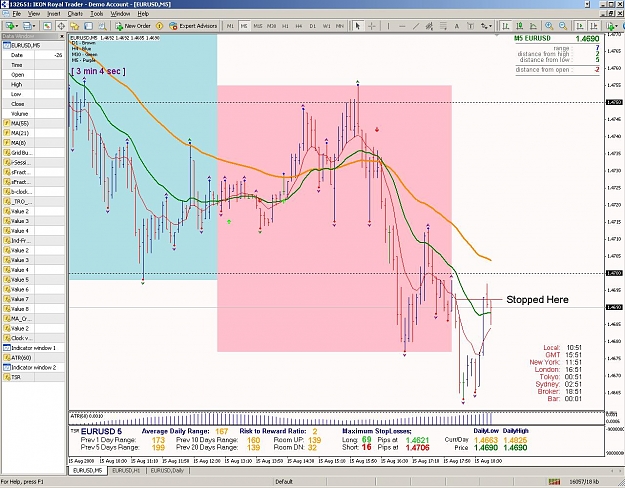Select the 'Stopped Here' chart label
Screen dimensions: 625x488
(537, 300)
